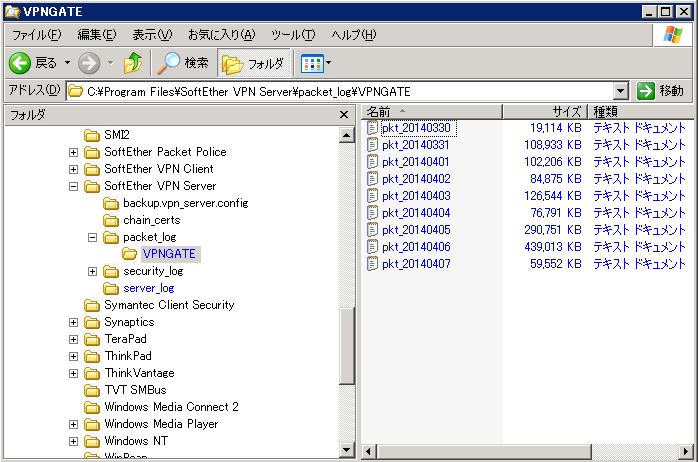Image resolution: width=698 pixels, height=462 pixels.
Task: Select the SMI2 folder in tree
Action: point(117,135)
